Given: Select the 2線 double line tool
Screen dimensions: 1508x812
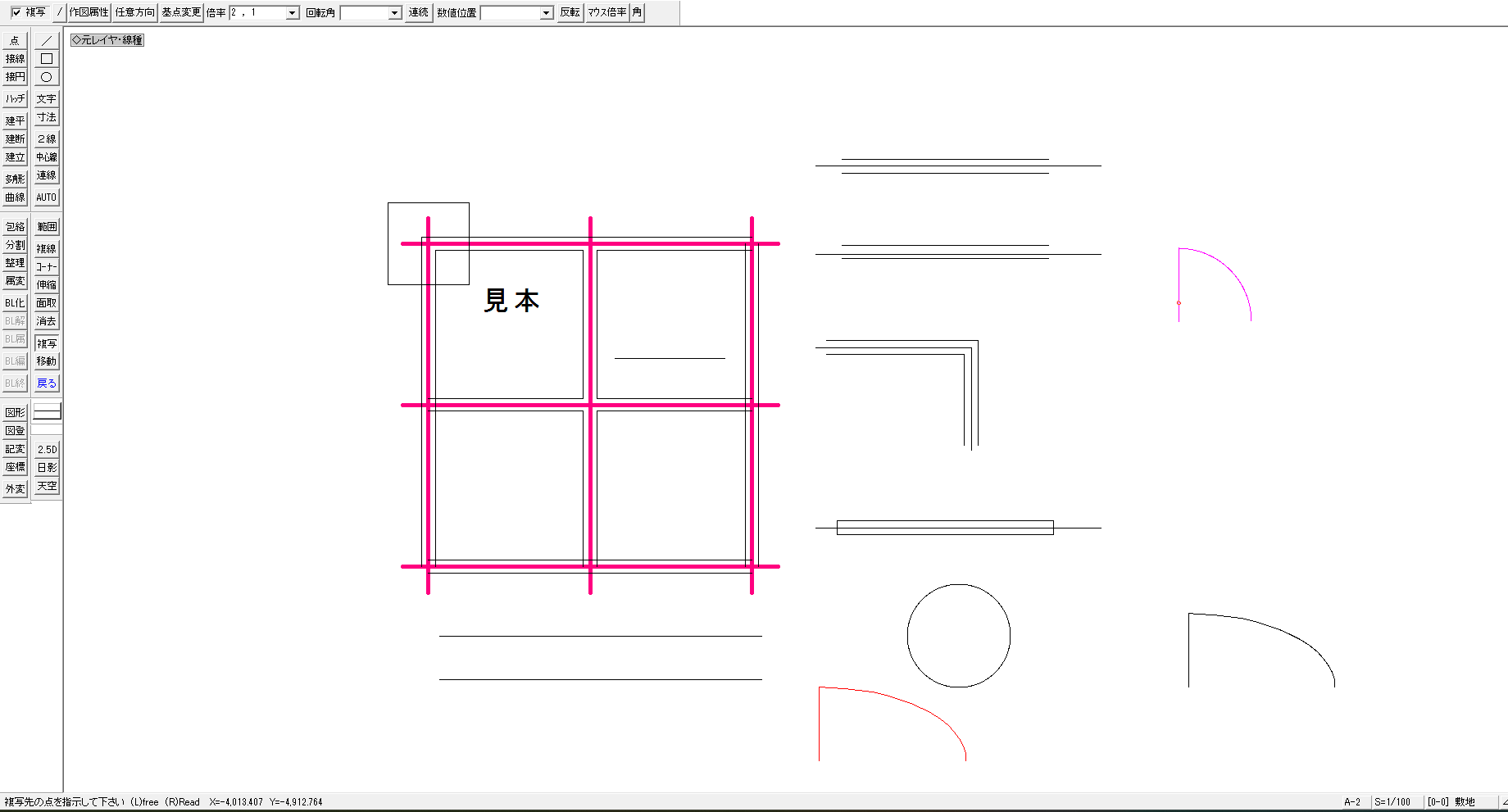Looking at the screenshot, I should 47,138.
